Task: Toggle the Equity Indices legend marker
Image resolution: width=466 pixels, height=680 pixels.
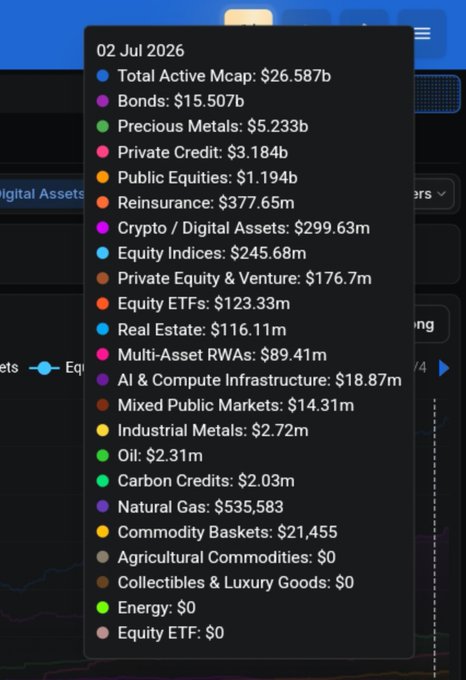Action: pos(44,368)
